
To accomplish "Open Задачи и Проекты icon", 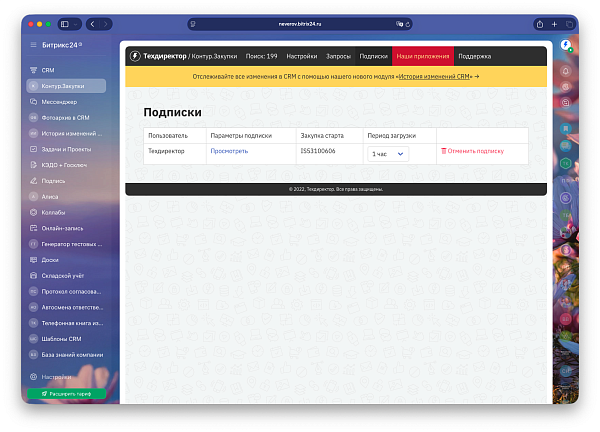I will 33,149.
